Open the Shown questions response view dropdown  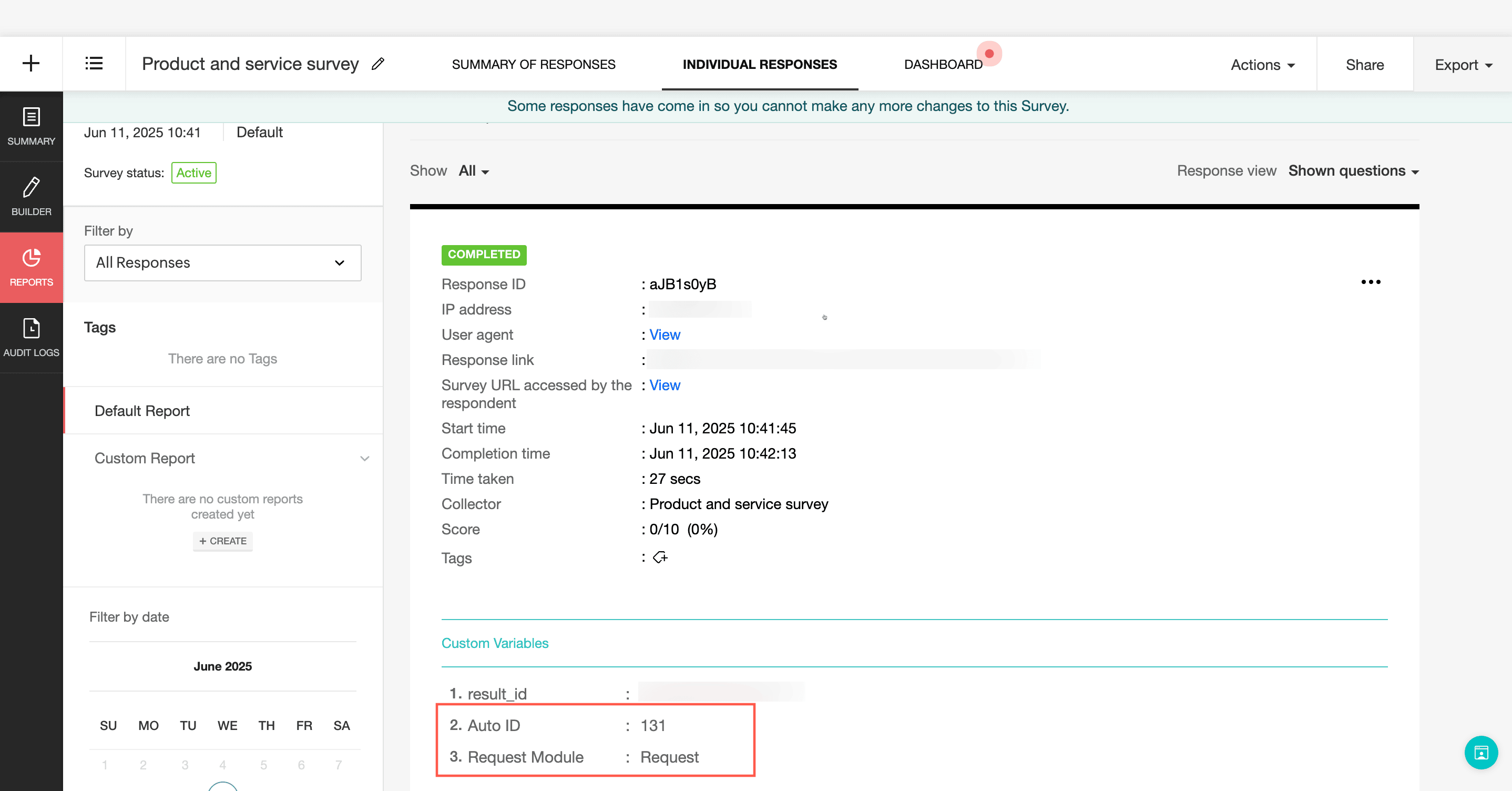1353,171
